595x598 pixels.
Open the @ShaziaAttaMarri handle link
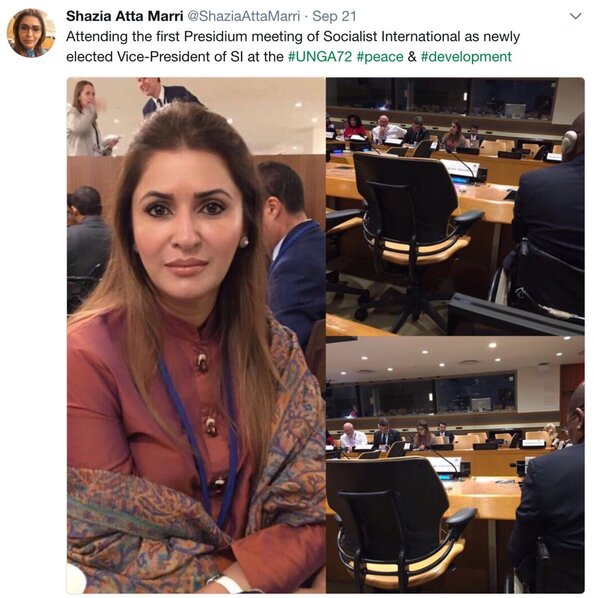click(x=243, y=16)
